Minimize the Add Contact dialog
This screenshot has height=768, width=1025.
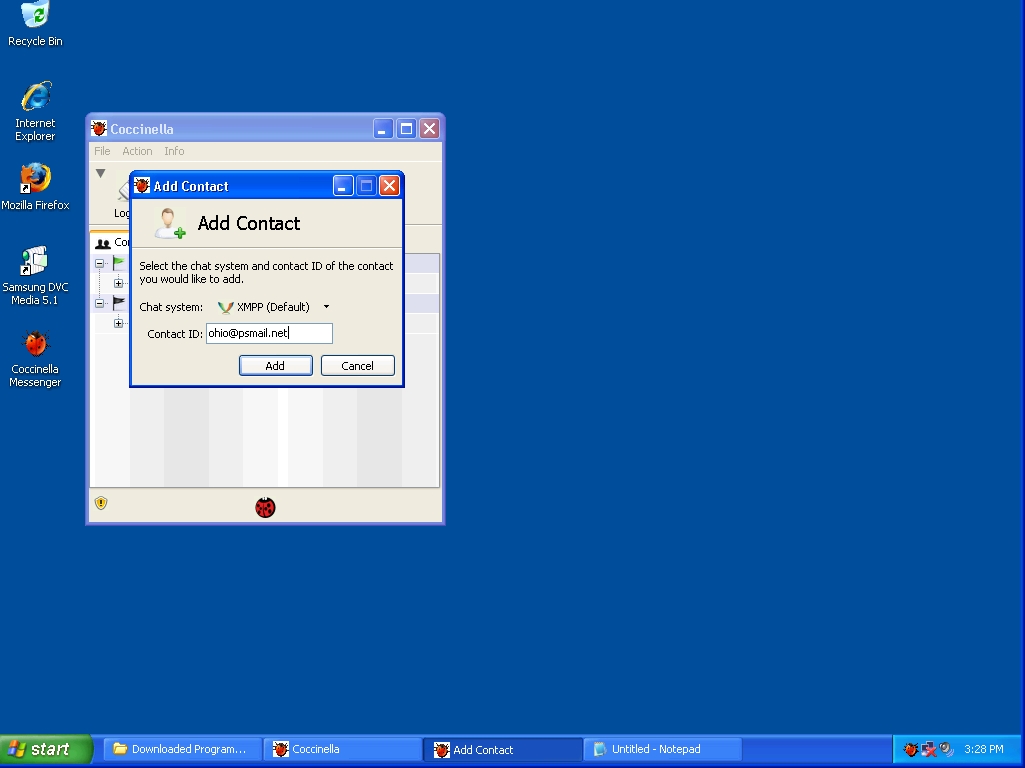pyautogui.click(x=343, y=186)
